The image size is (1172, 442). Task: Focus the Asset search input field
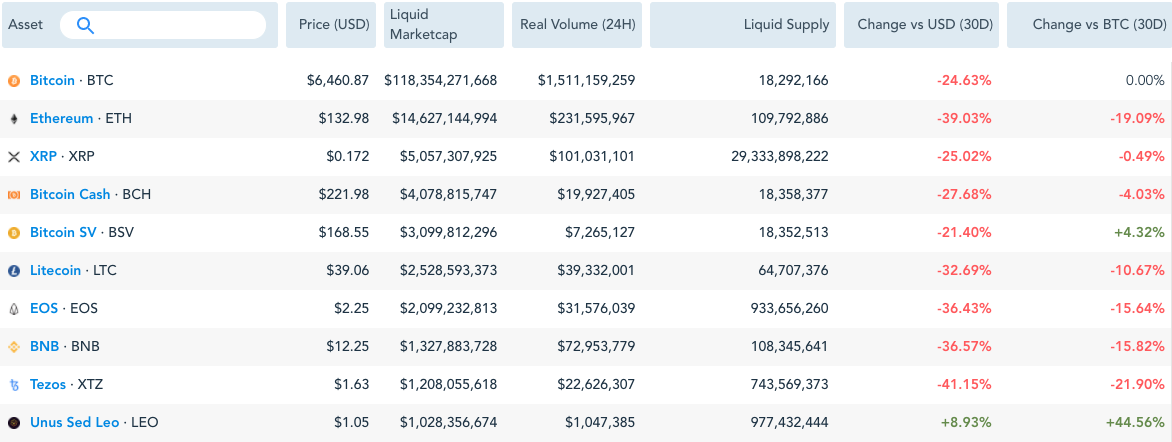tap(163, 25)
